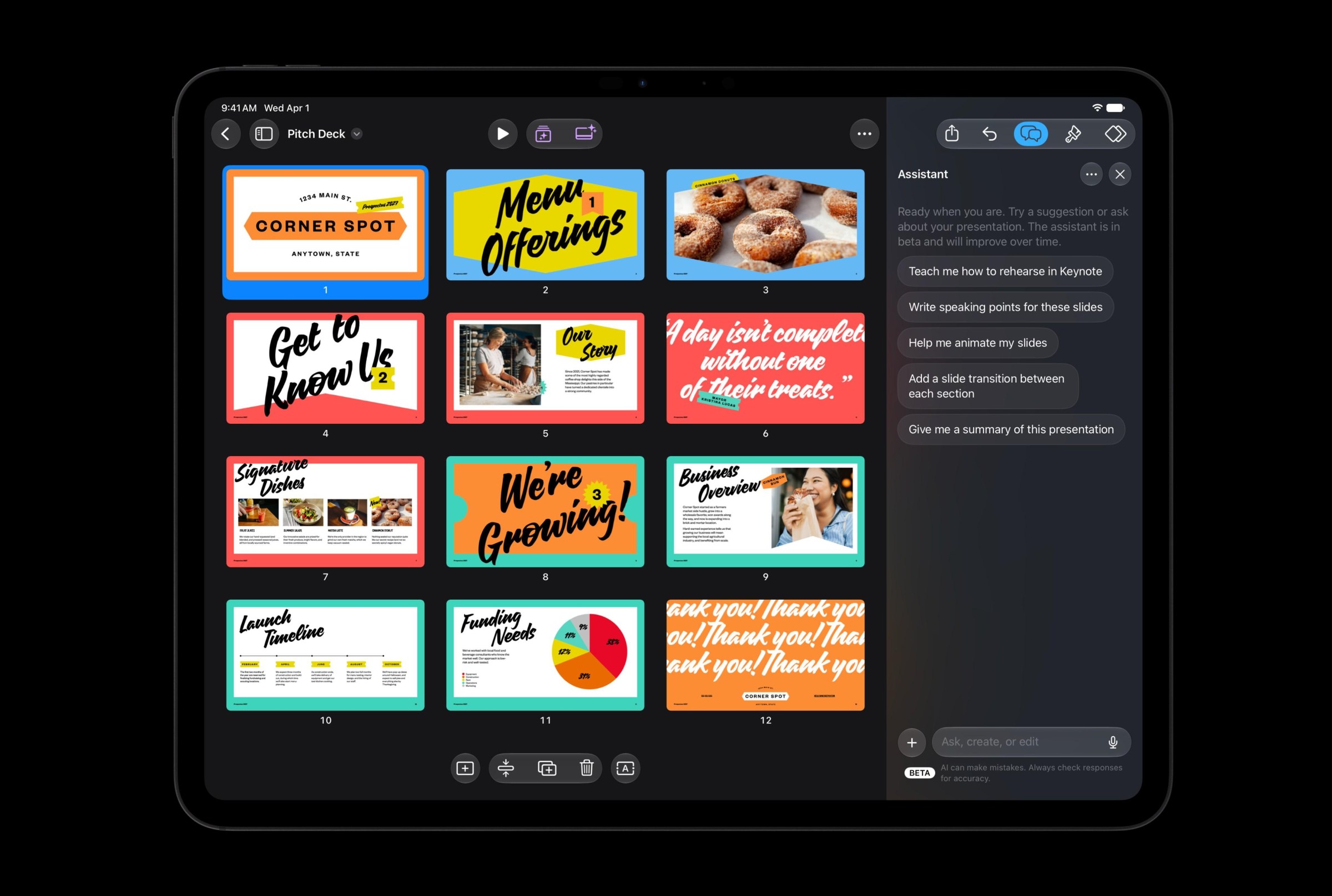This screenshot has height=896, width=1332.
Task: Tap the Wi-Fi status icon
Action: (1097, 108)
